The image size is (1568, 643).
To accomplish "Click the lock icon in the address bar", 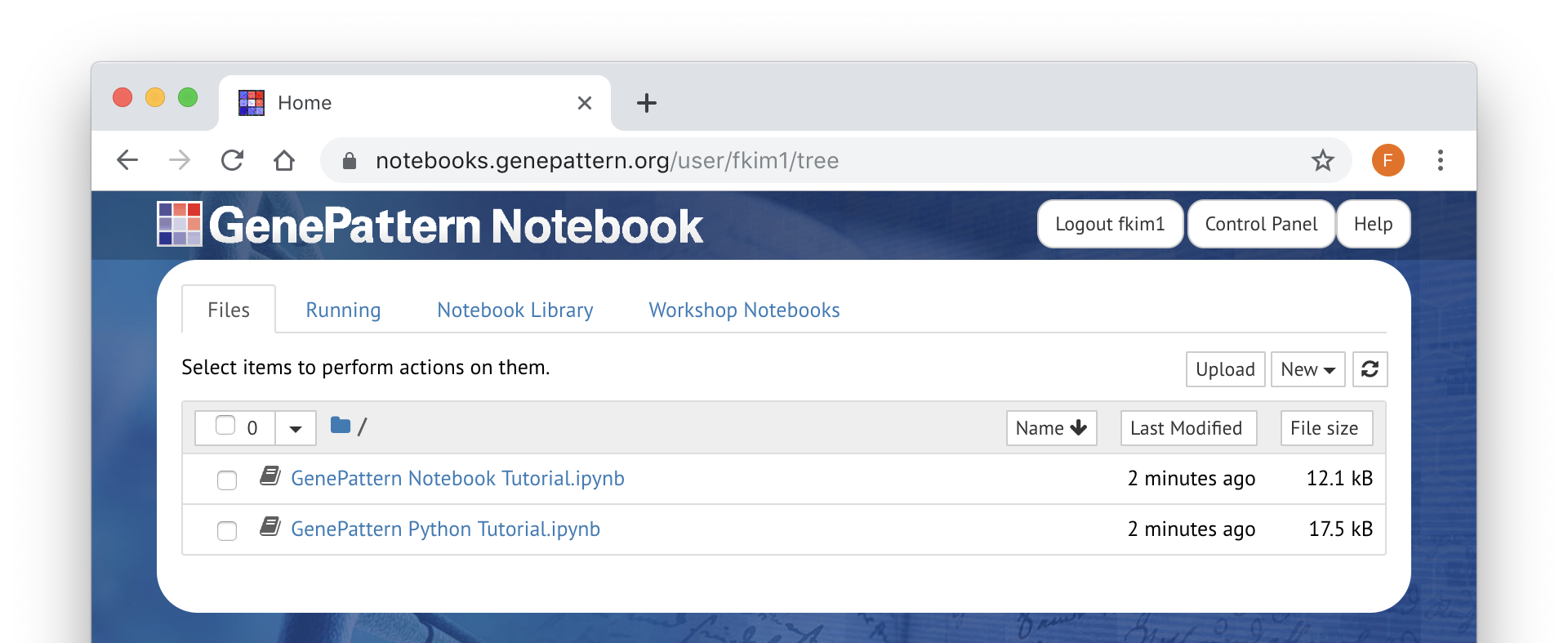I will [350, 160].
